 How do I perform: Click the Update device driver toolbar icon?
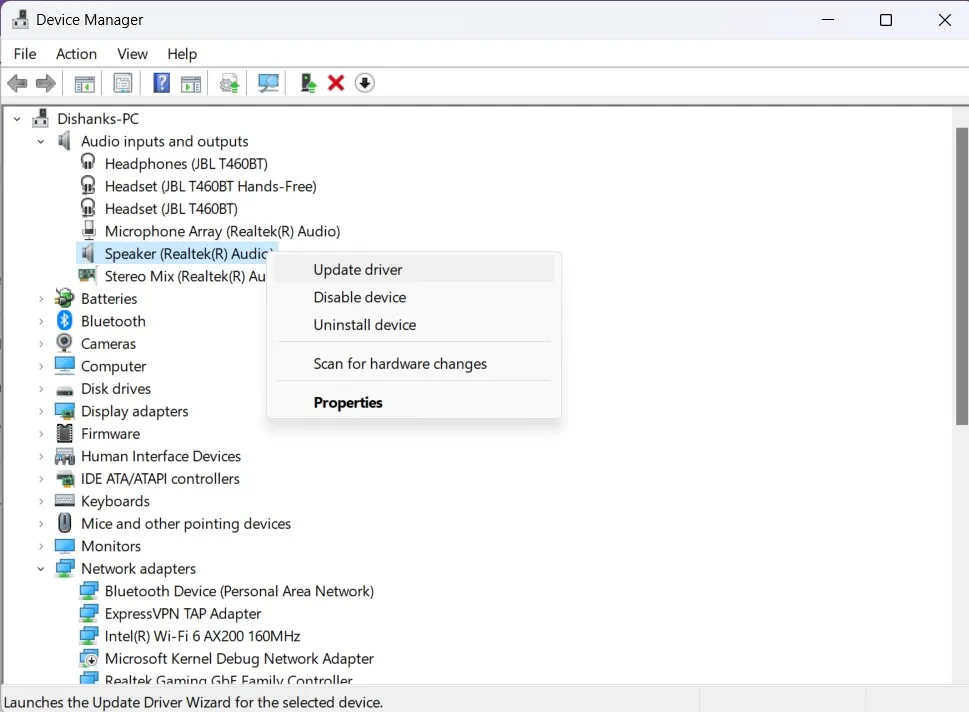point(229,83)
